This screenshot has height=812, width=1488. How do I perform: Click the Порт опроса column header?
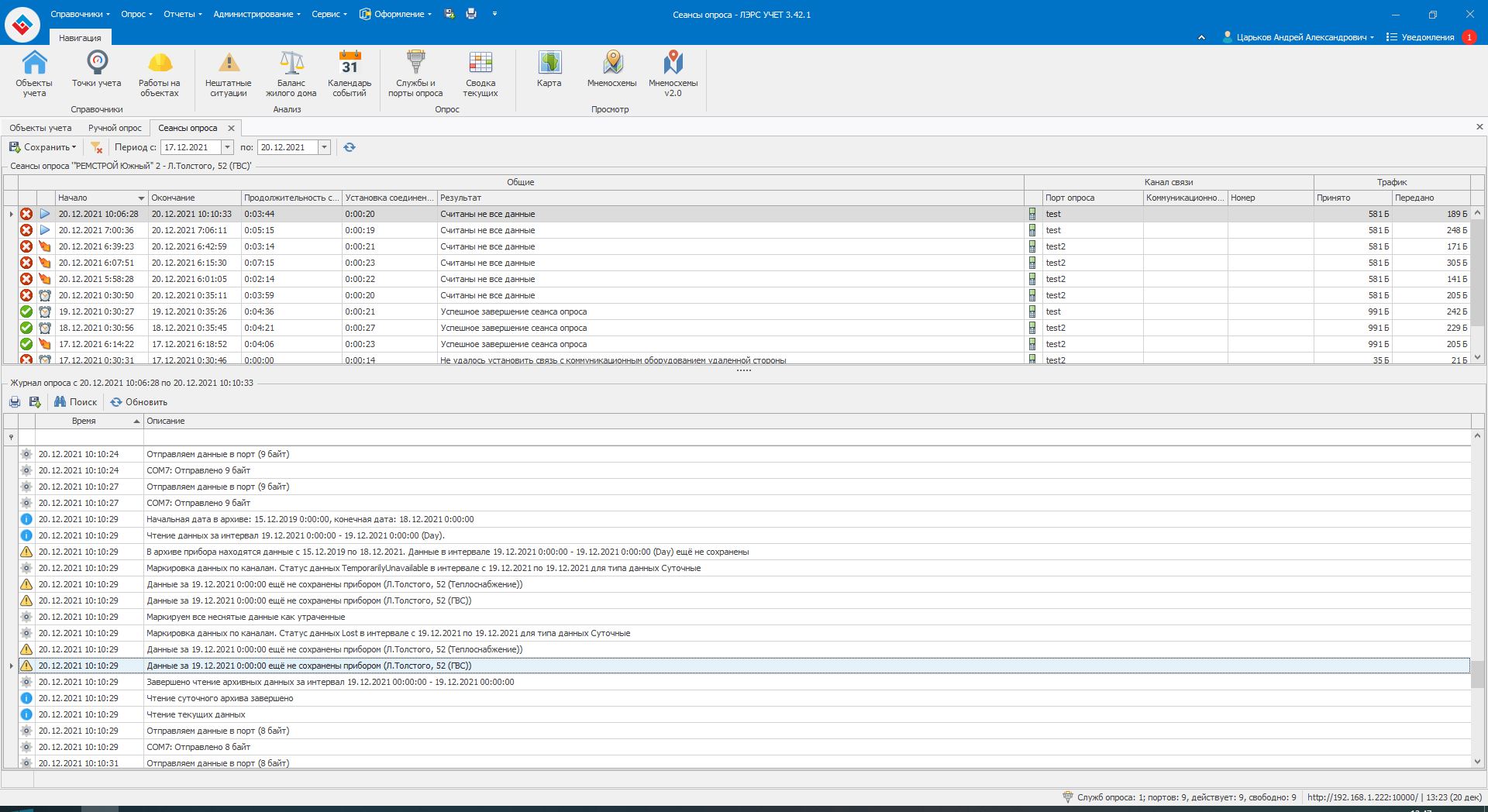[1093, 198]
